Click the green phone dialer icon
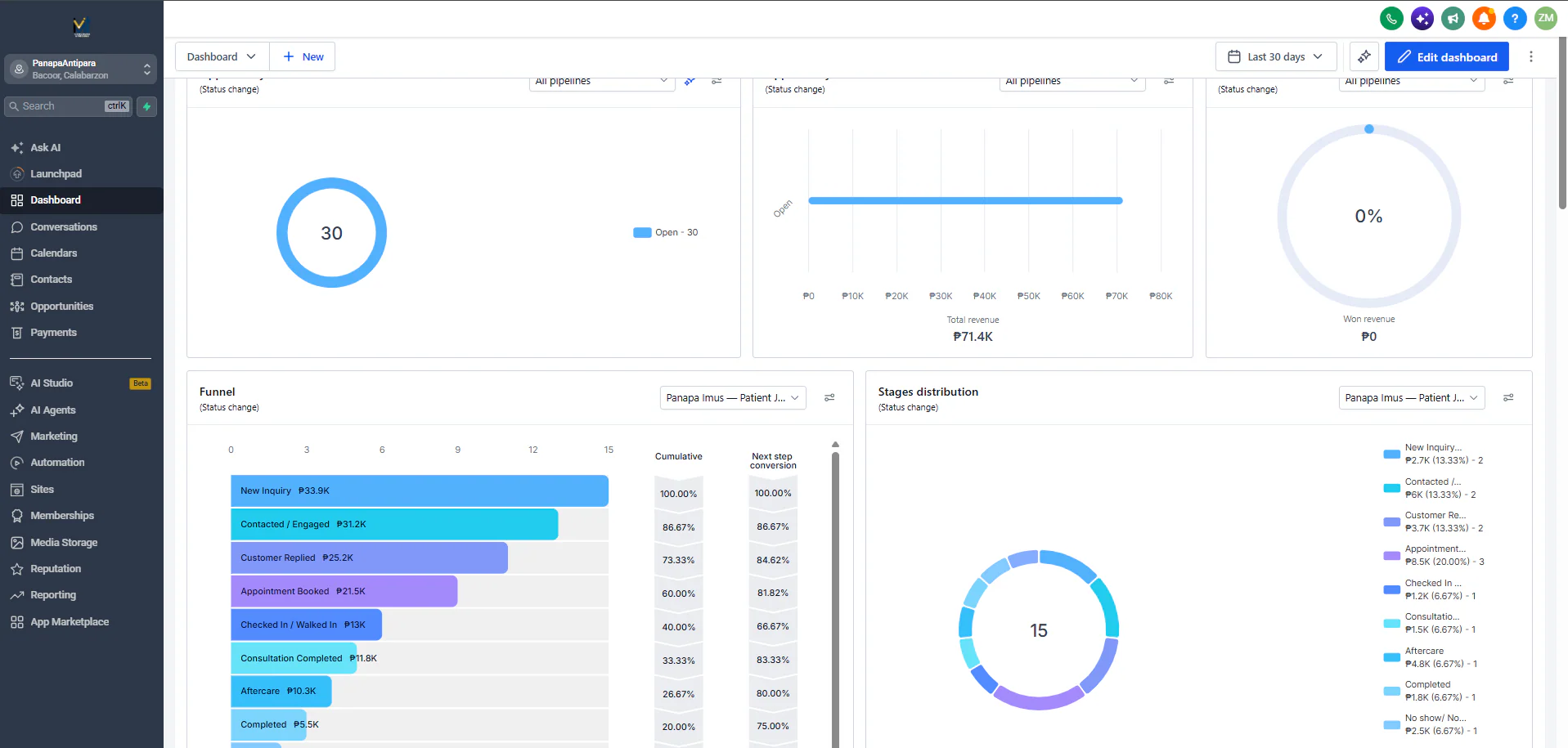Viewport: 1568px width, 748px height. (1391, 18)
